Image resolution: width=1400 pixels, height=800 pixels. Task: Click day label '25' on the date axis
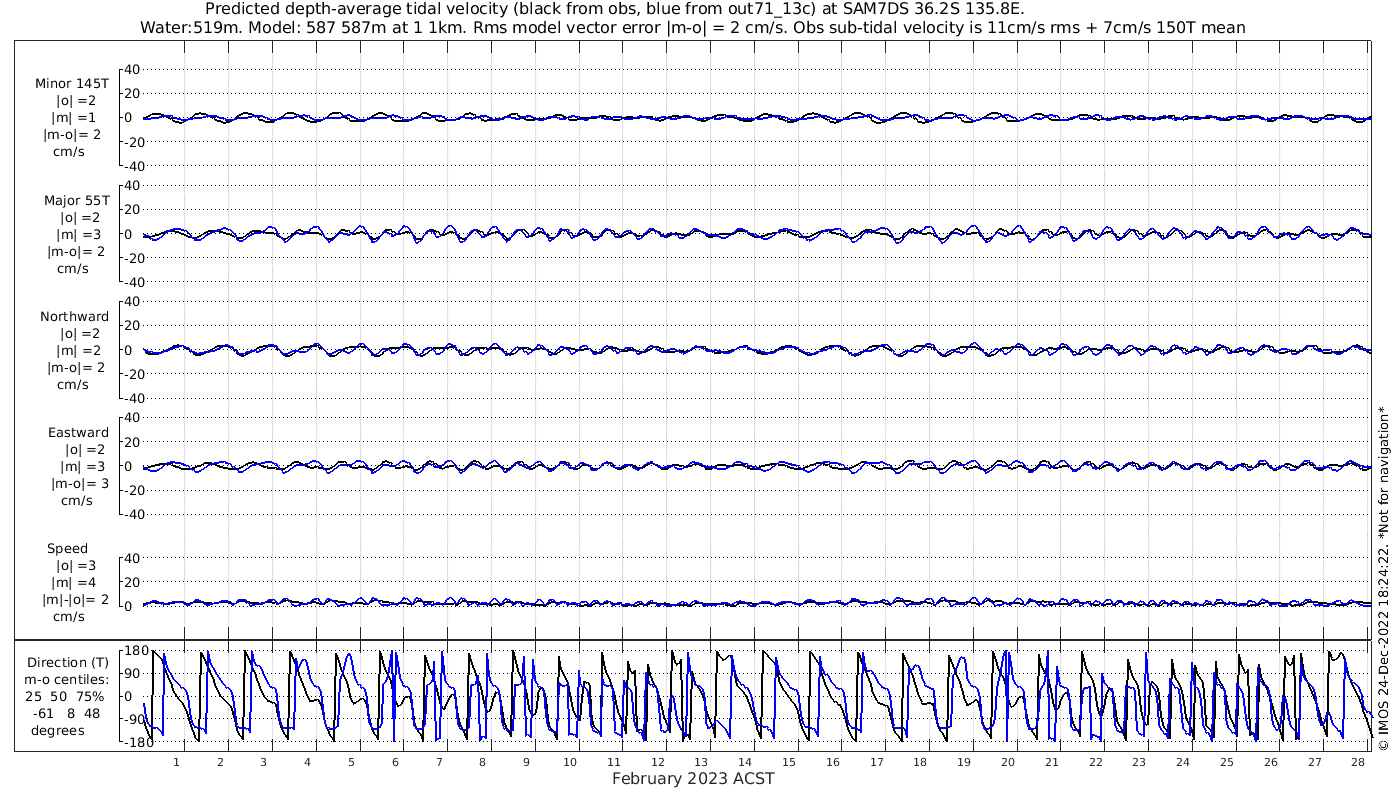click(x=1226, y=762)
